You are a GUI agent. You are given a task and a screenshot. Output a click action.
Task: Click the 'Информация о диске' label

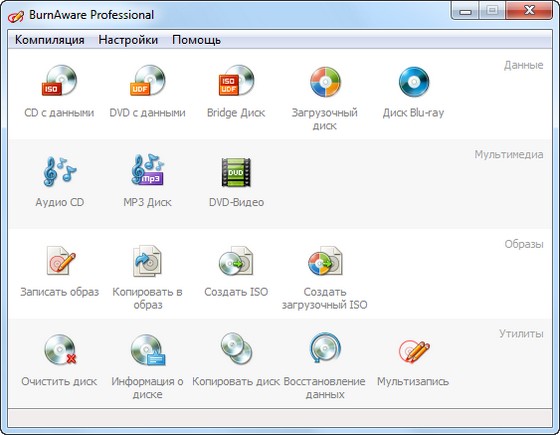pos(148,388)
